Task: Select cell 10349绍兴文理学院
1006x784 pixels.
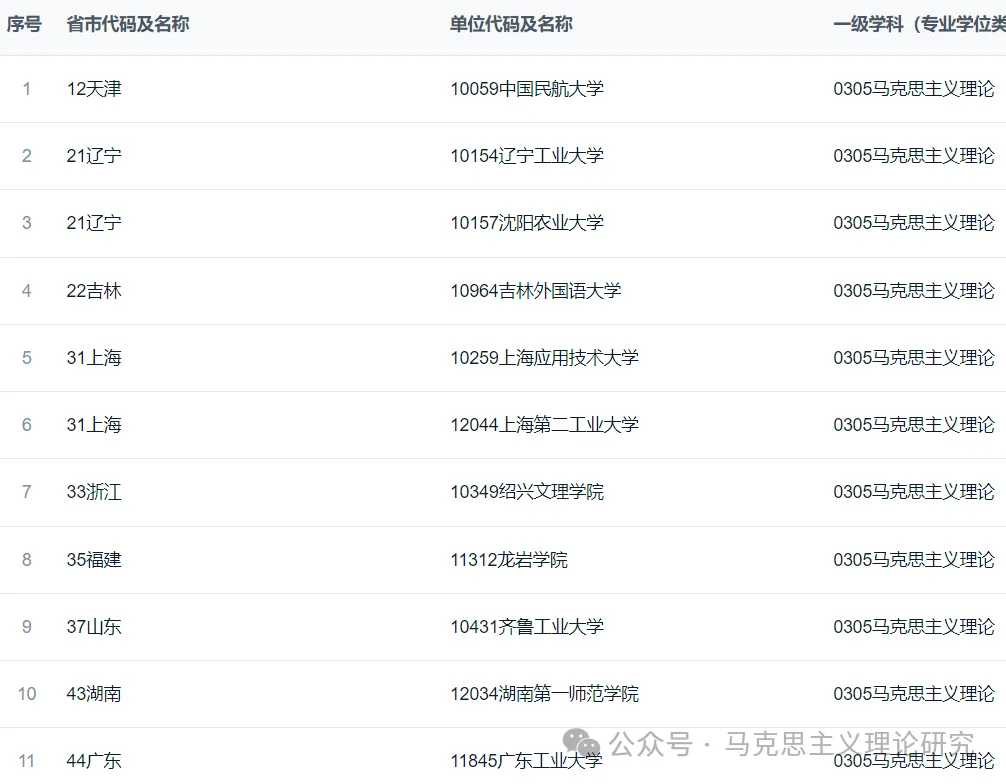Action: coord(527,492)
